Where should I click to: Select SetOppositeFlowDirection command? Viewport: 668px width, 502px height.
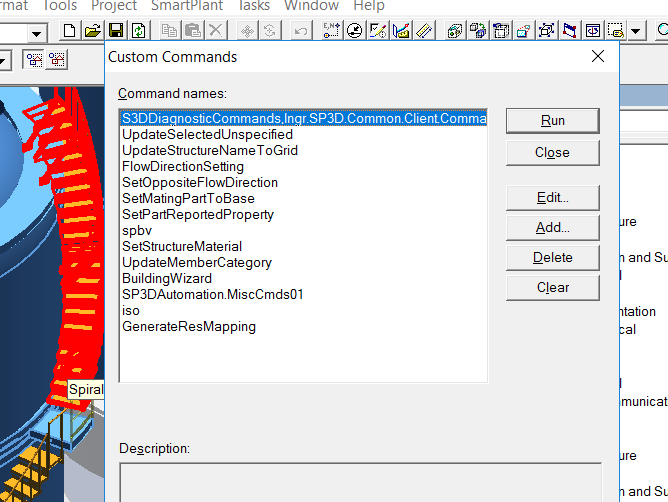(303, 182)
